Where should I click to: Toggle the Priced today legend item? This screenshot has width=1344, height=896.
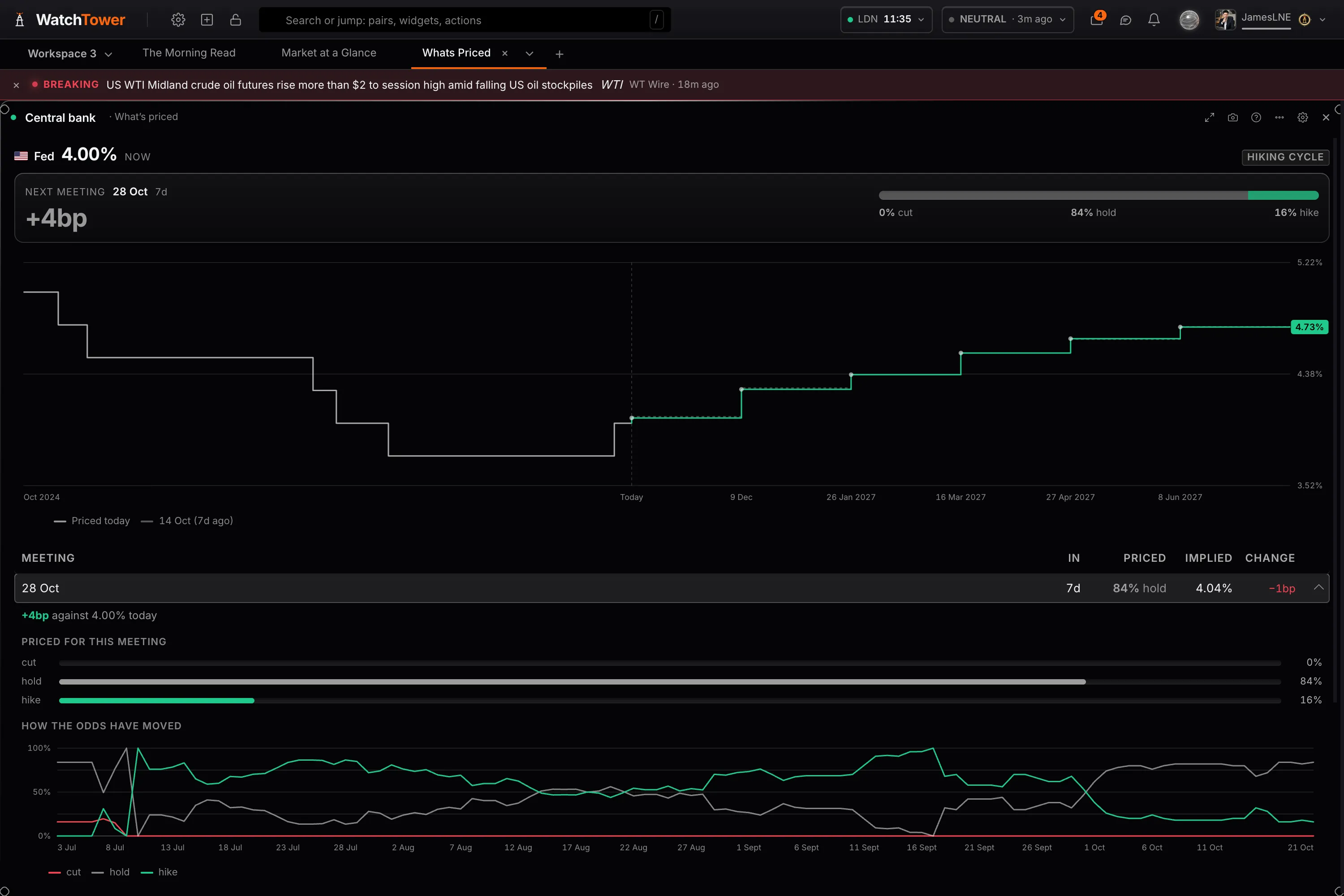[92, 521]
